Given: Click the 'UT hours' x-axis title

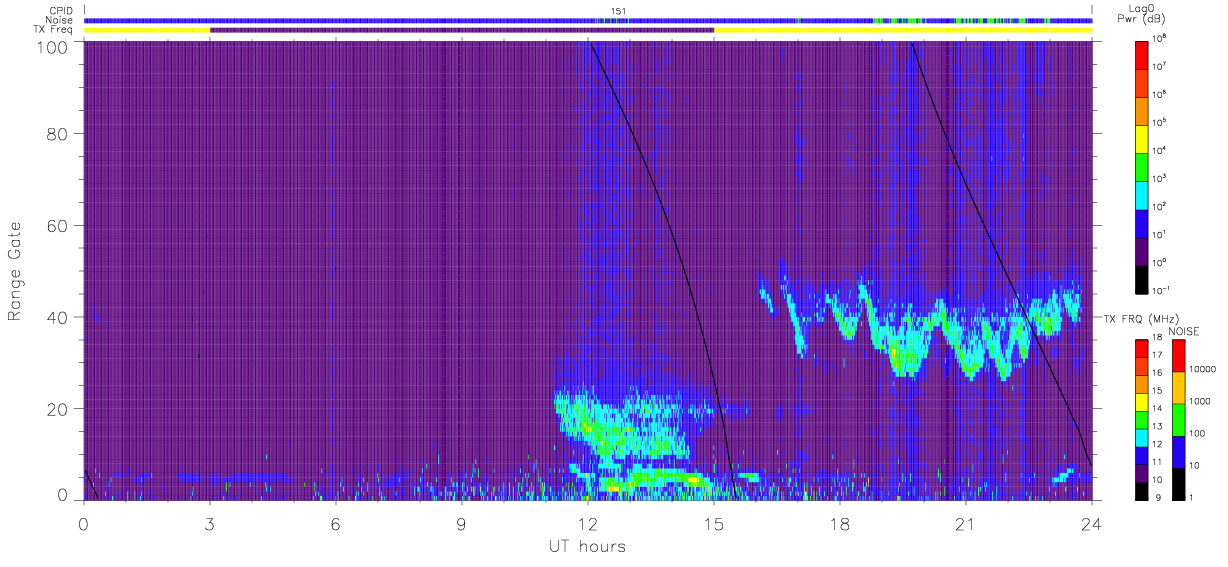Looking at the screenshot, I should [587, 547].
